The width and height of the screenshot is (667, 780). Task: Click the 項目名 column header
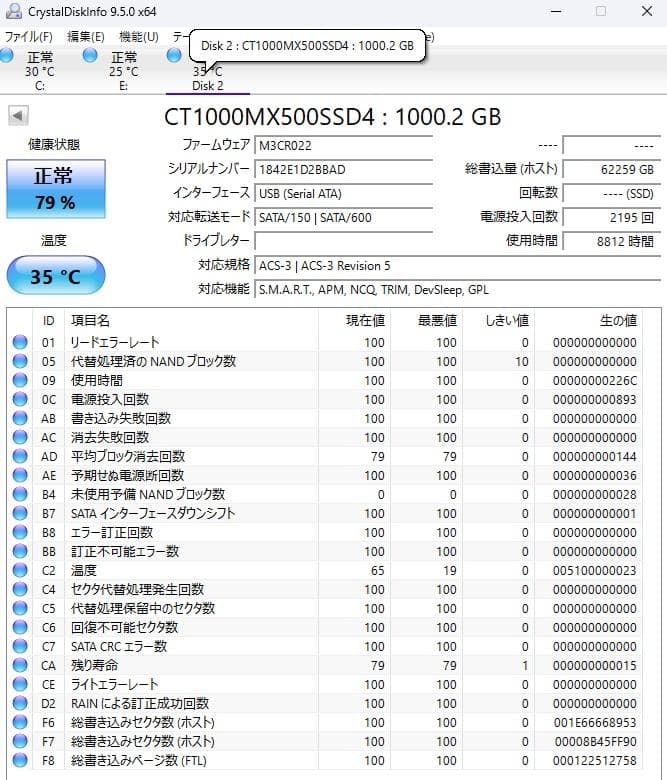point(191,320)
